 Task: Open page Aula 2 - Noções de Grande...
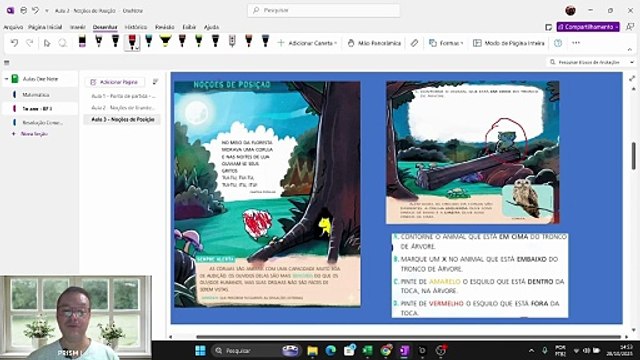(122, 108)
